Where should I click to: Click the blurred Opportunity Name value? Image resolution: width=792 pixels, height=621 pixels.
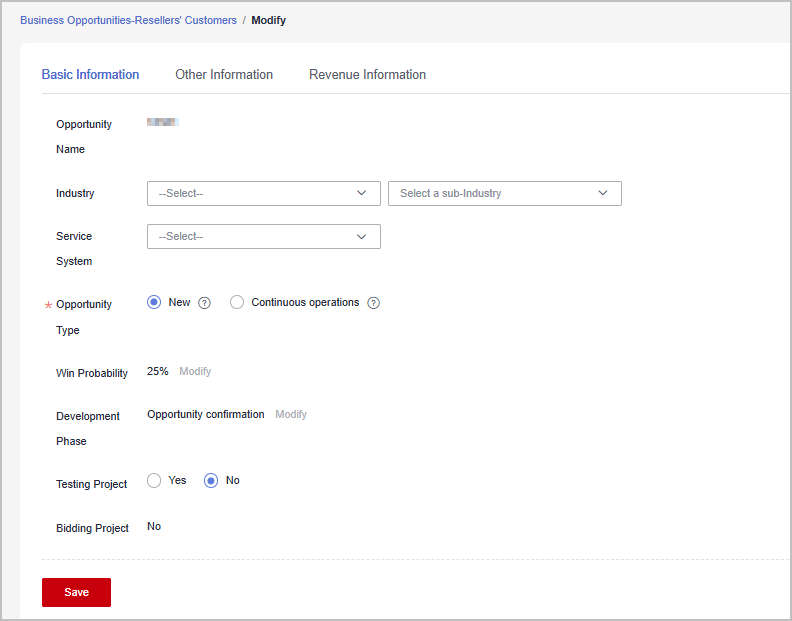point(162,122)
